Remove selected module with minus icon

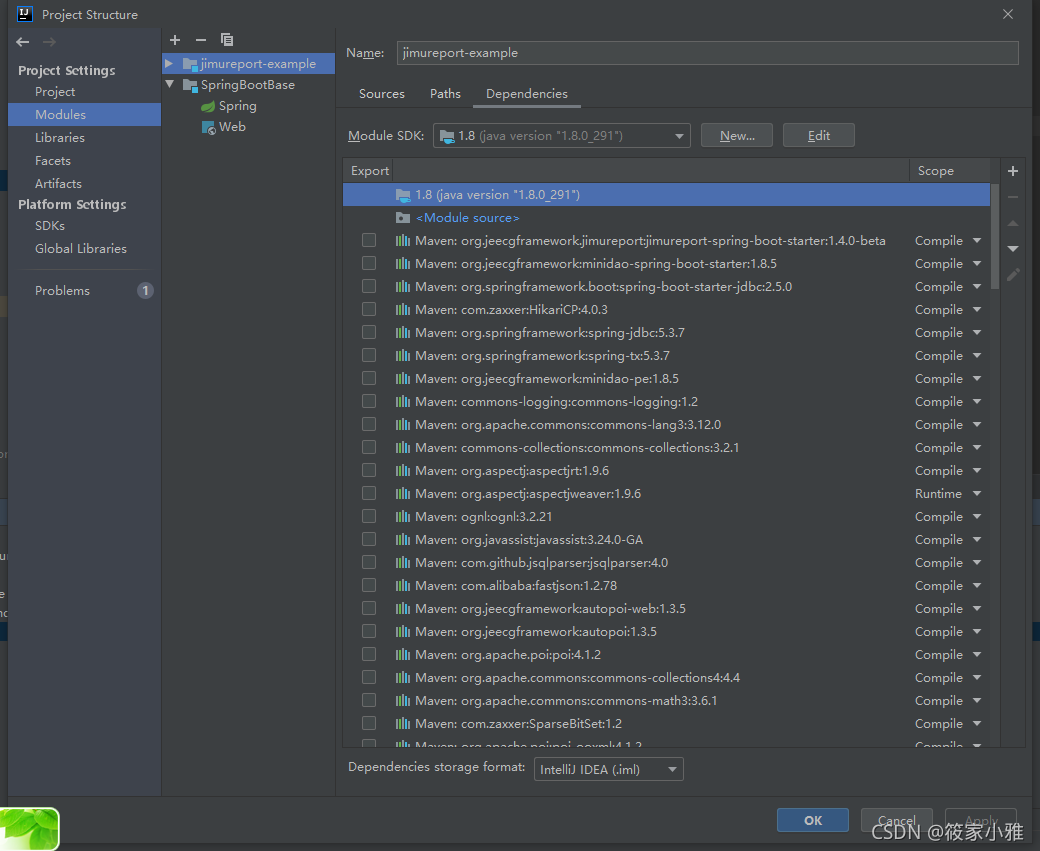pos(201,40)
